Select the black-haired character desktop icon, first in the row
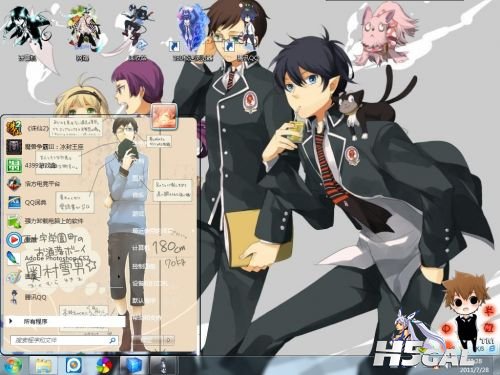Viewport: 500px width, 375px height. point(27,33)
